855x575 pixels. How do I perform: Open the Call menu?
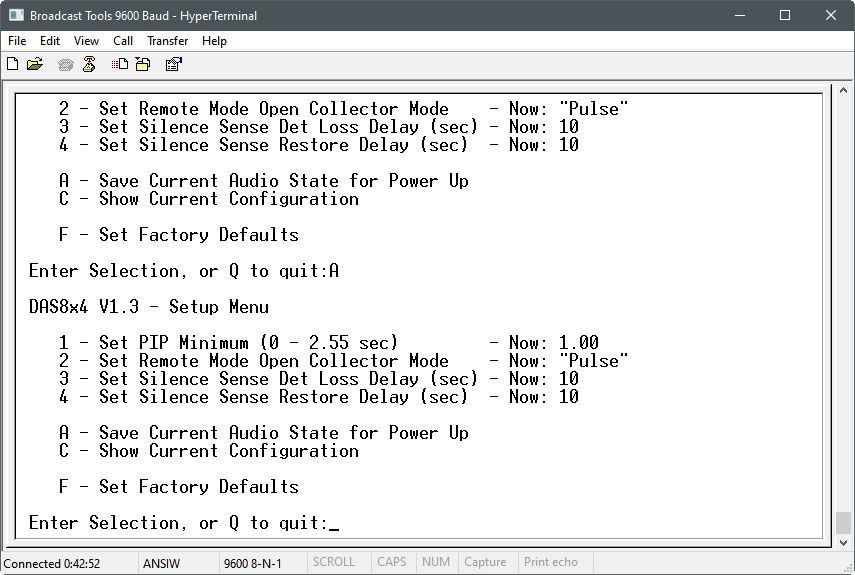[x=123, y=41]
